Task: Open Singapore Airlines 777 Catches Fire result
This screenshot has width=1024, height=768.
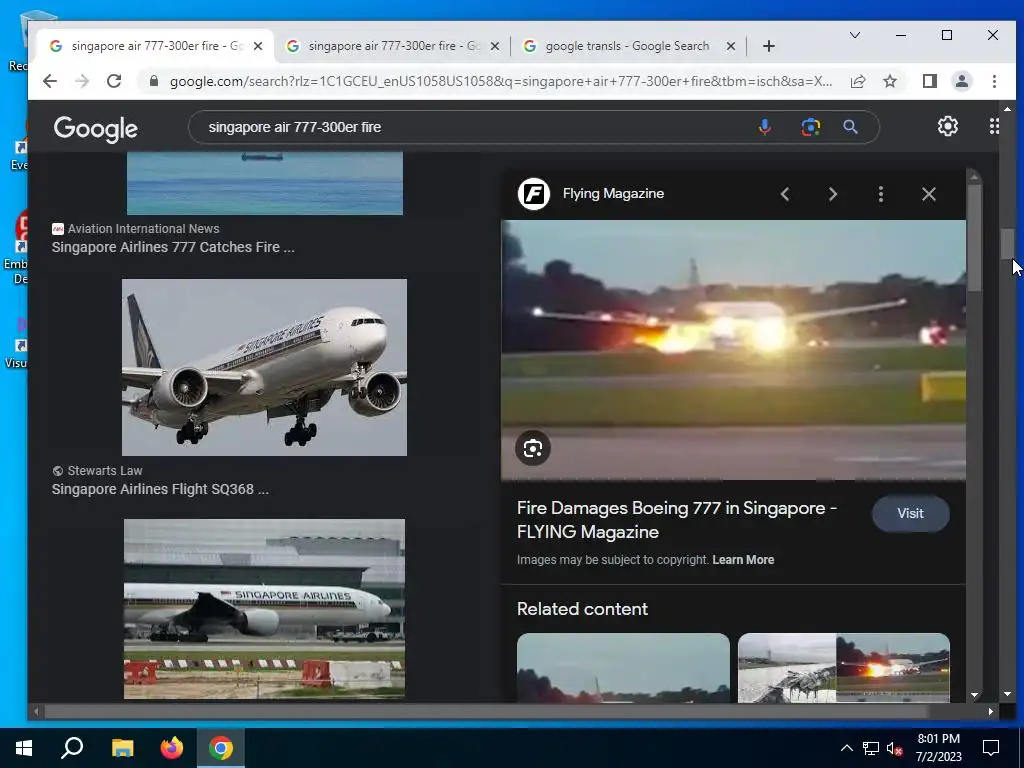Action: 173,247
